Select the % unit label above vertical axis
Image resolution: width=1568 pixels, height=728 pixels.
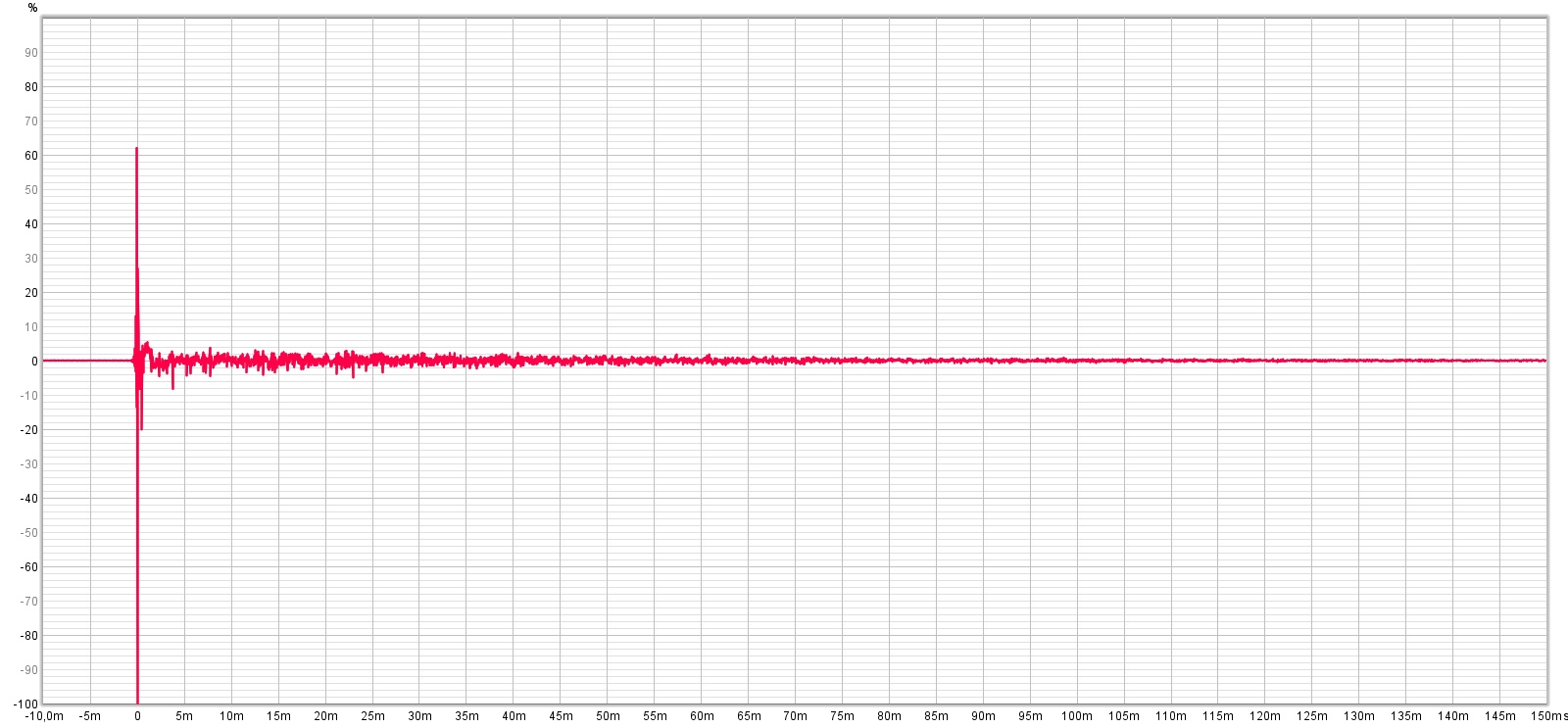click(32, 8)
